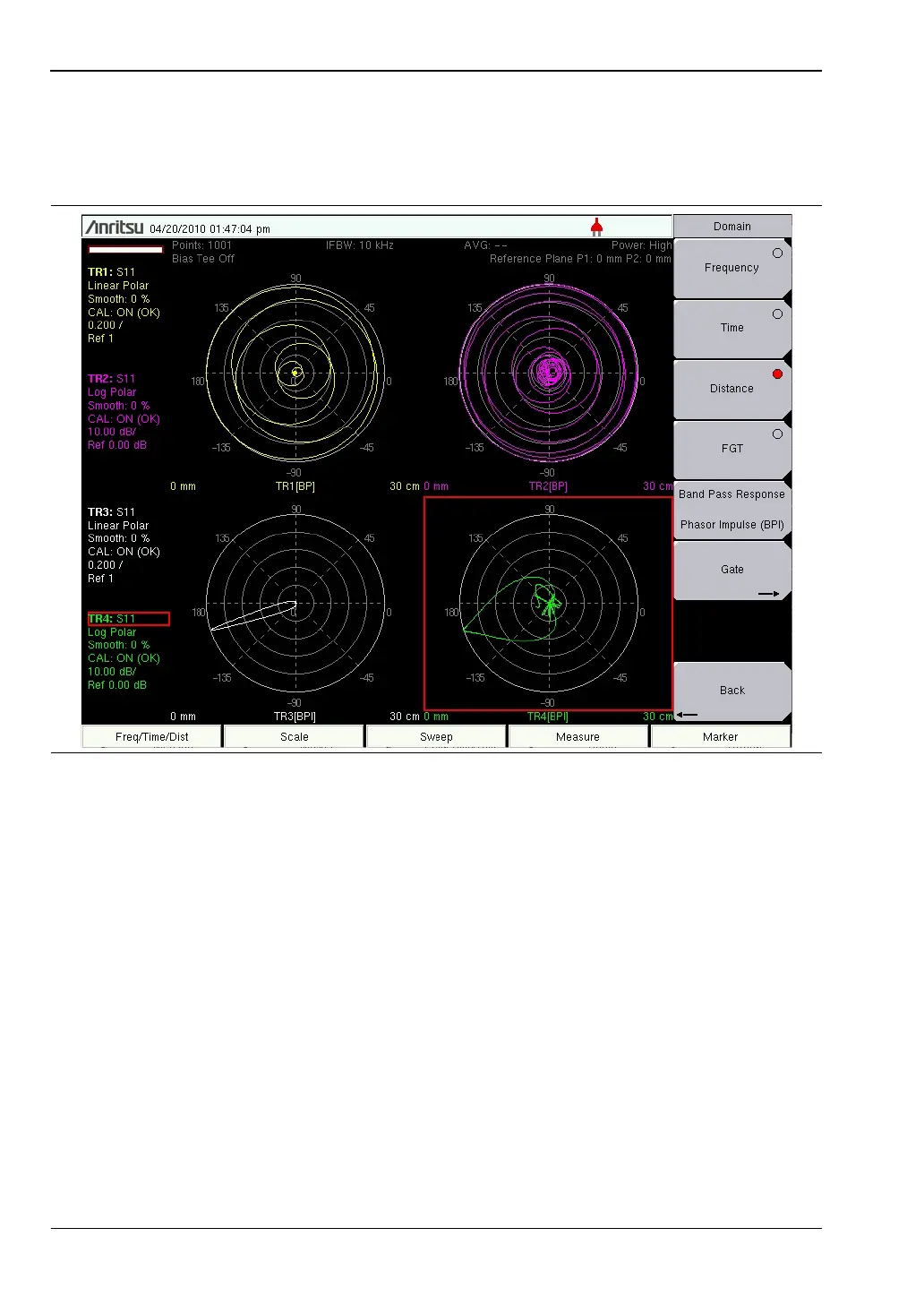Click the AVG status readout
Viewport: 924px width, 1305px height.
485,245
